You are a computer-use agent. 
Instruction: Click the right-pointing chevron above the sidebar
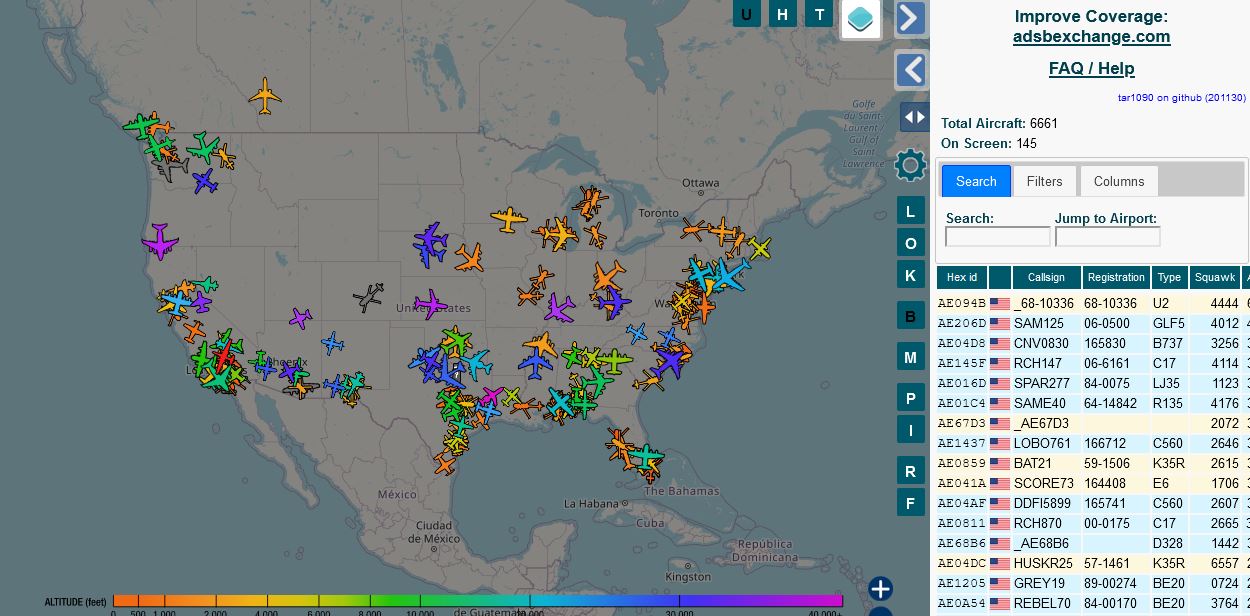point(910,18)
